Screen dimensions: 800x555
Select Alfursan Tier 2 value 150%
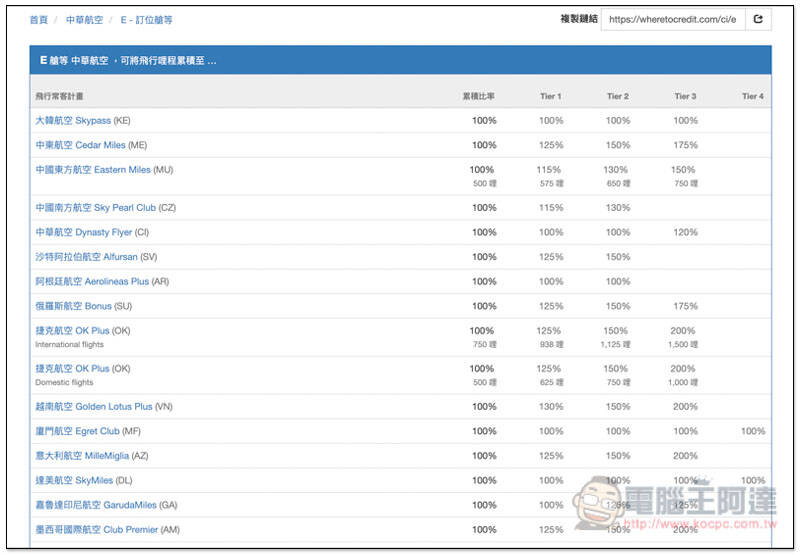coord(618,257)
